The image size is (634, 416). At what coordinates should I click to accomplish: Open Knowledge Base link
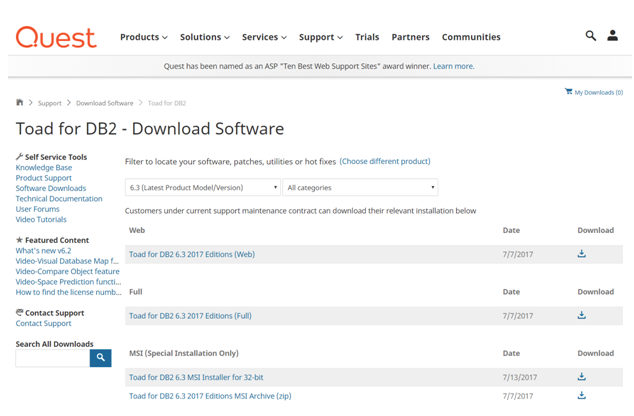click(x=44, y=167)
